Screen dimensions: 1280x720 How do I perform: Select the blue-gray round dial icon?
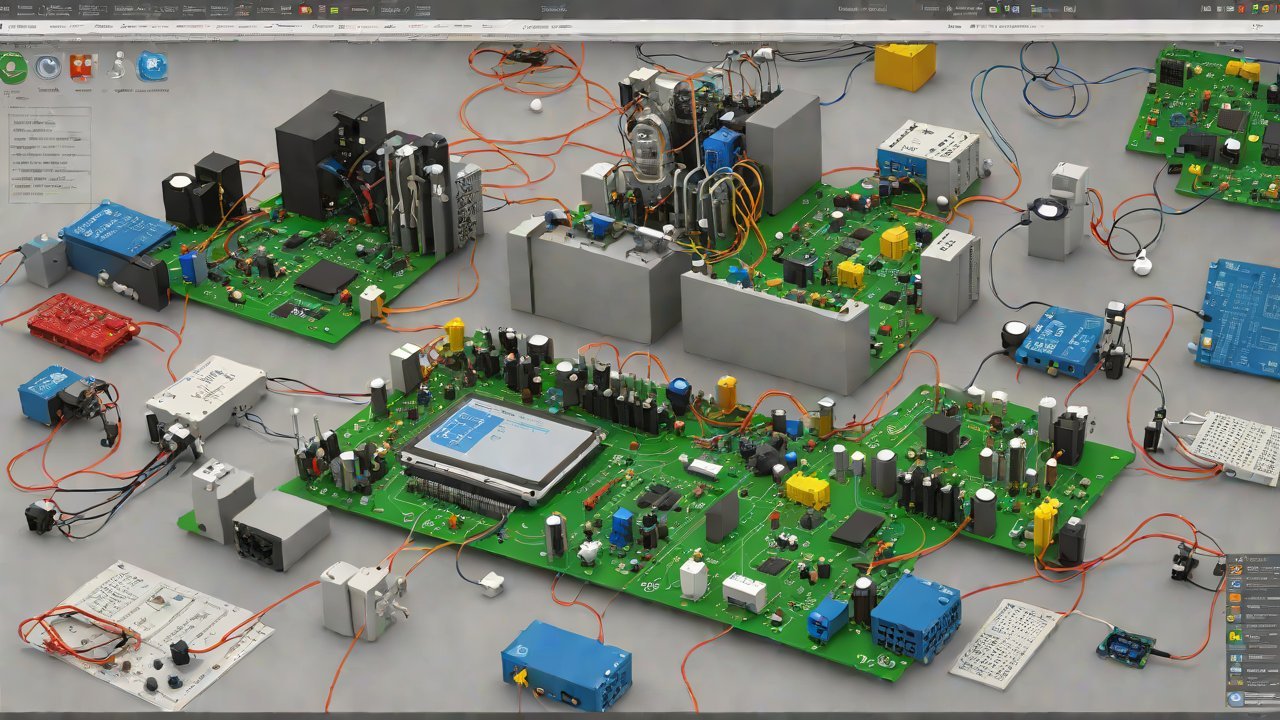click(48, 67)
